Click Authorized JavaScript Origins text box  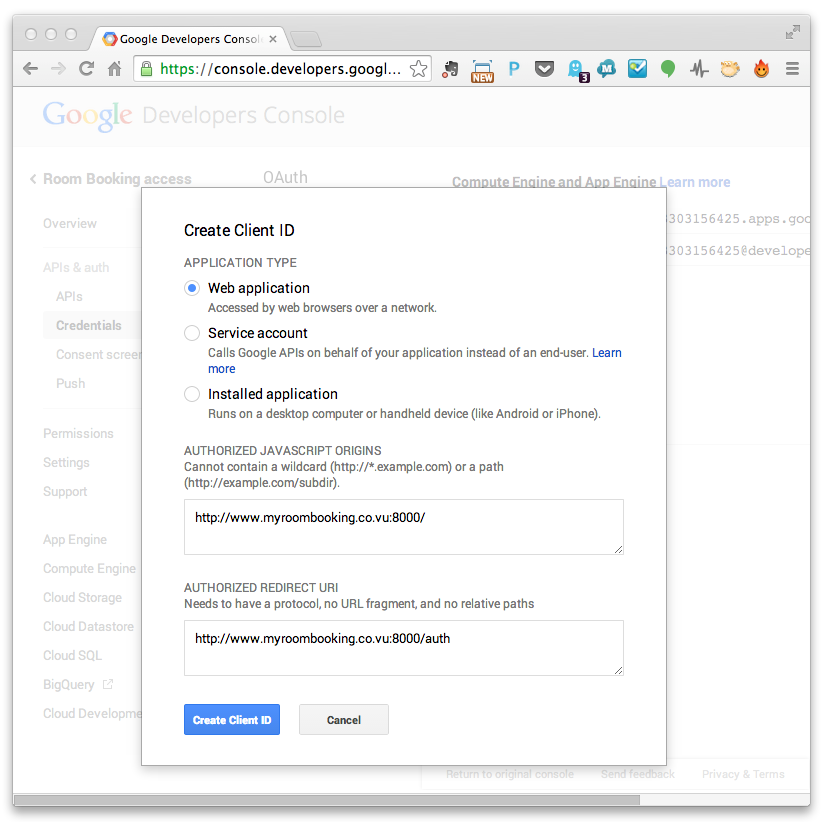[403, 527]
